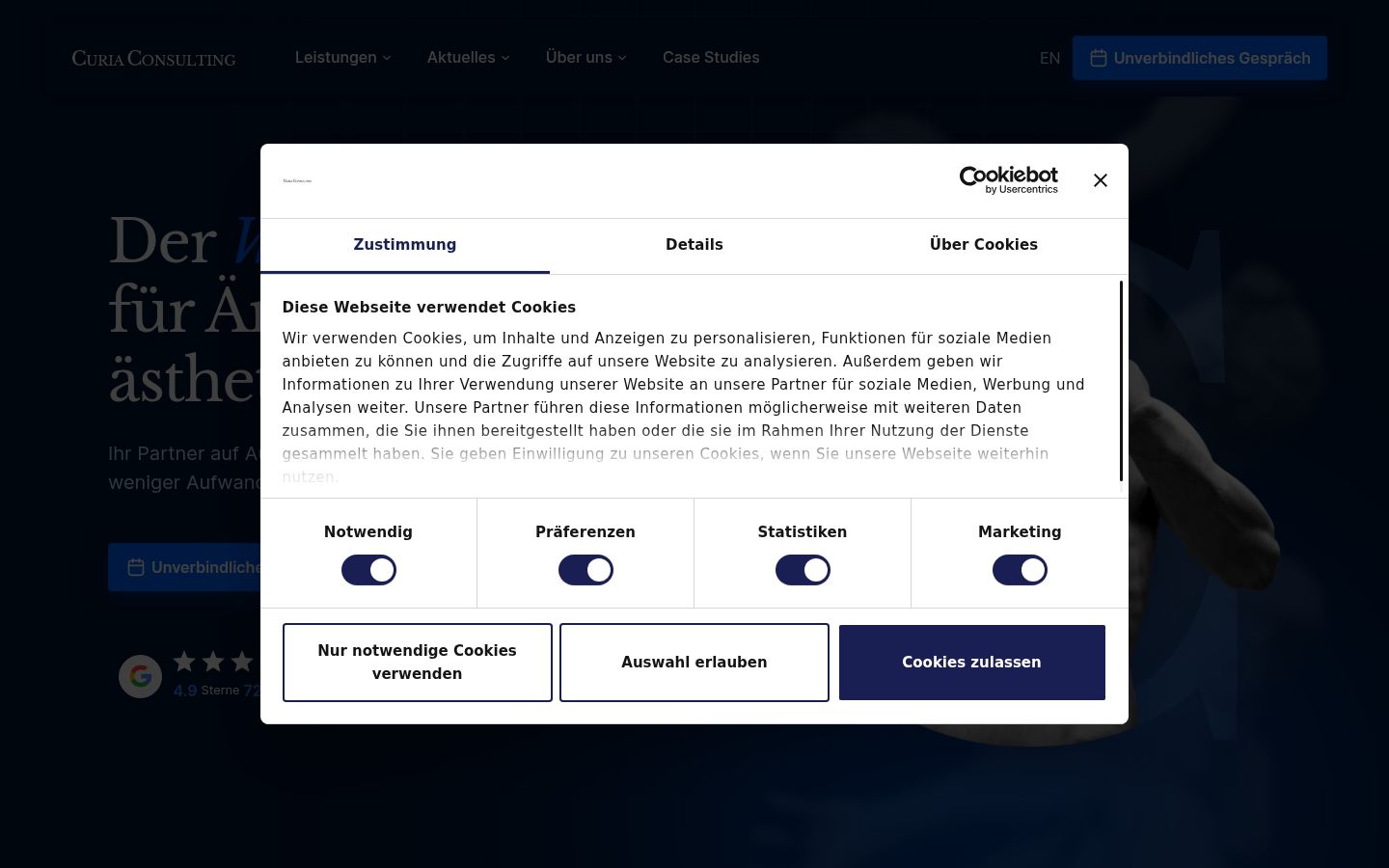Switch language to EN
Image resolution: width=1389 pixels, height=868 pixels.
click(1049, 58)
